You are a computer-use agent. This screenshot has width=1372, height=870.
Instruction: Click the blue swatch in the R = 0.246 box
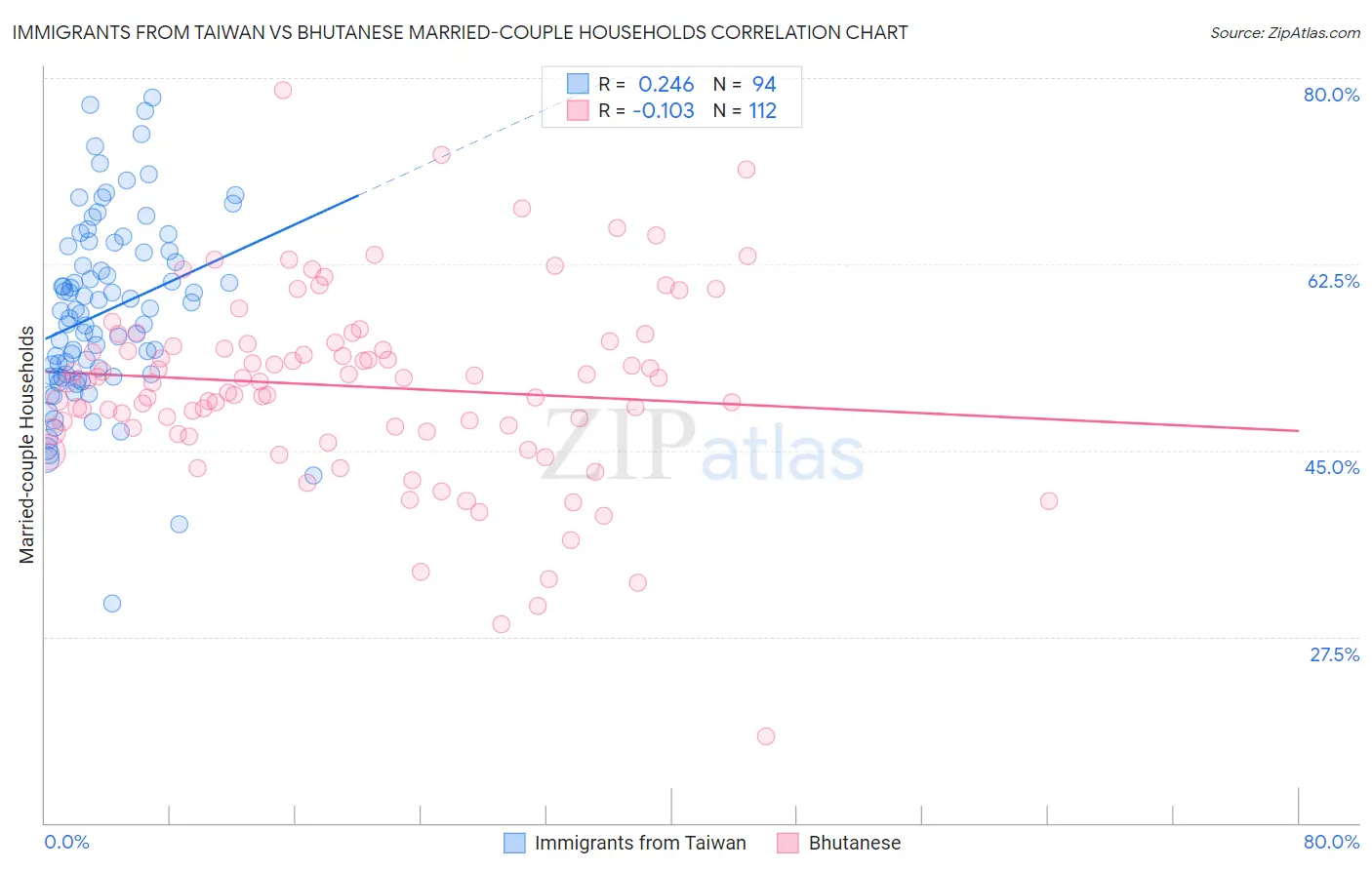578,84
